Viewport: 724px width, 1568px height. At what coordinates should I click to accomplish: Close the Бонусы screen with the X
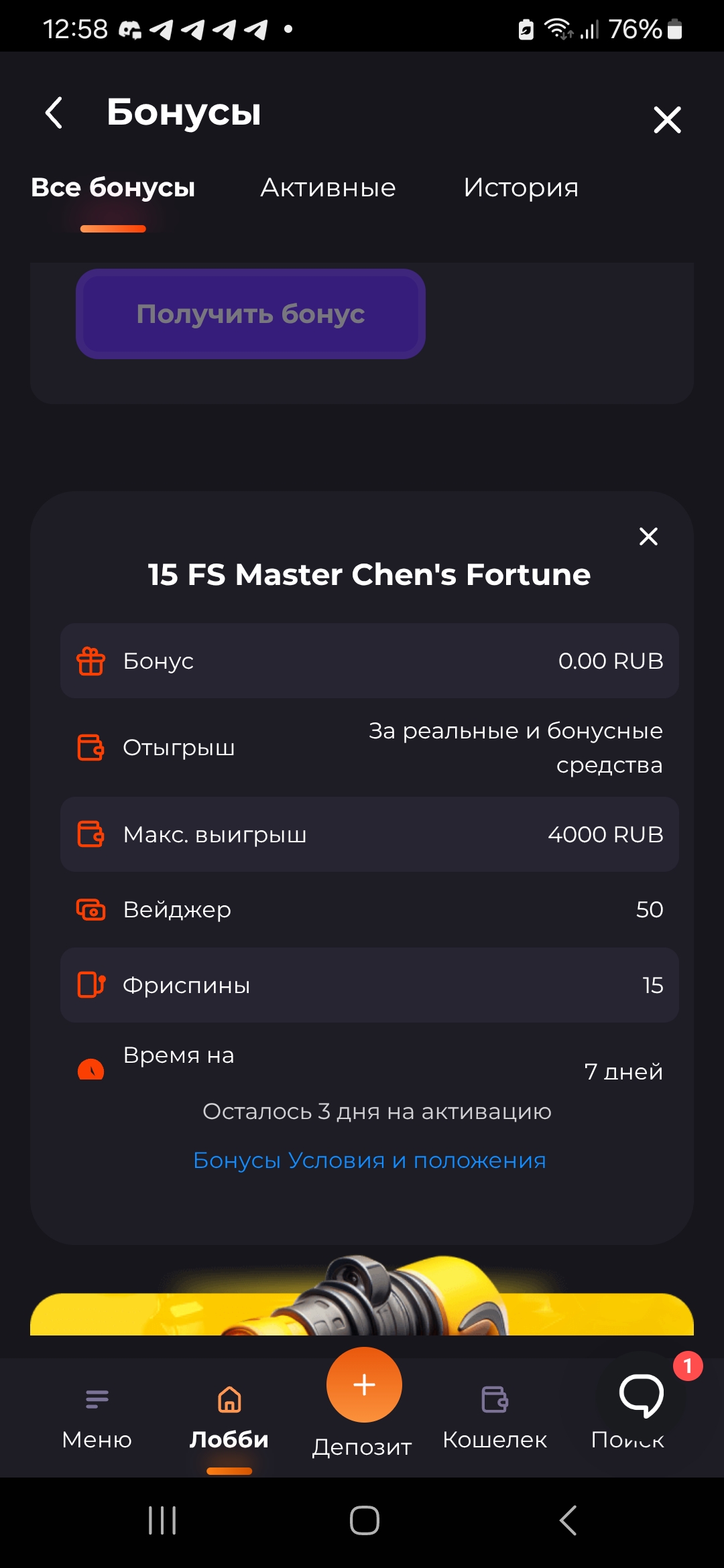(x=667, y=120)
